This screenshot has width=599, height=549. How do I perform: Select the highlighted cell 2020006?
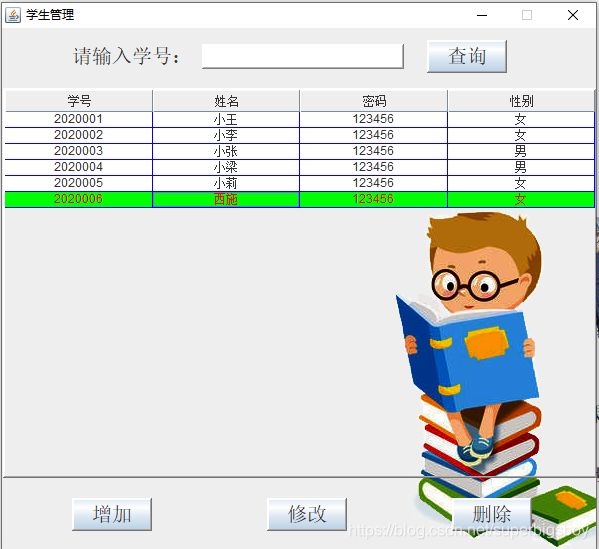(79, 199)
